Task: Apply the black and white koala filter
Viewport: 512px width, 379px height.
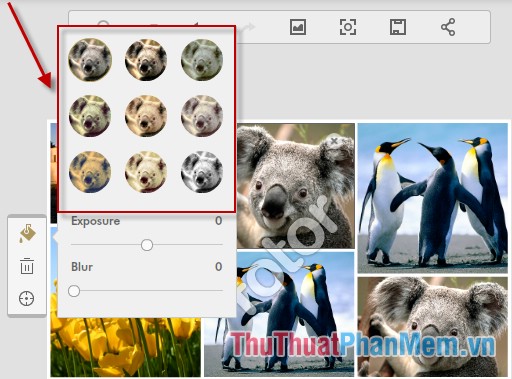Action: pyautogui.click(x=202, y=172)
